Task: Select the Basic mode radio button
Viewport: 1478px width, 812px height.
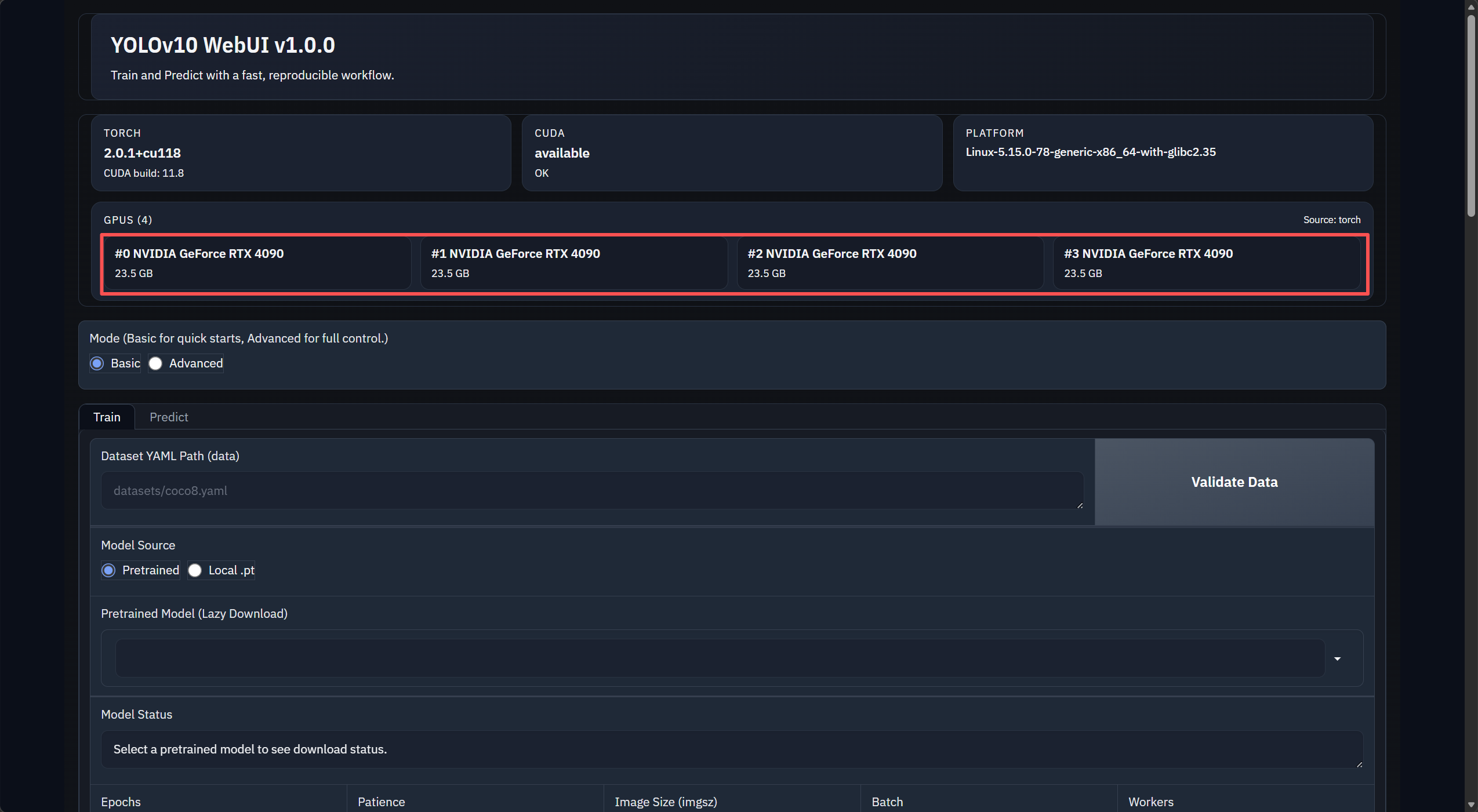Action: click(97, 363)
